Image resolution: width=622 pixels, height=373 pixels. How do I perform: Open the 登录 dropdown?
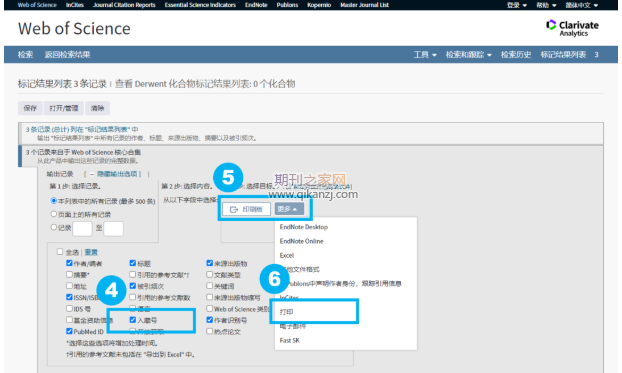click(517, 5)
